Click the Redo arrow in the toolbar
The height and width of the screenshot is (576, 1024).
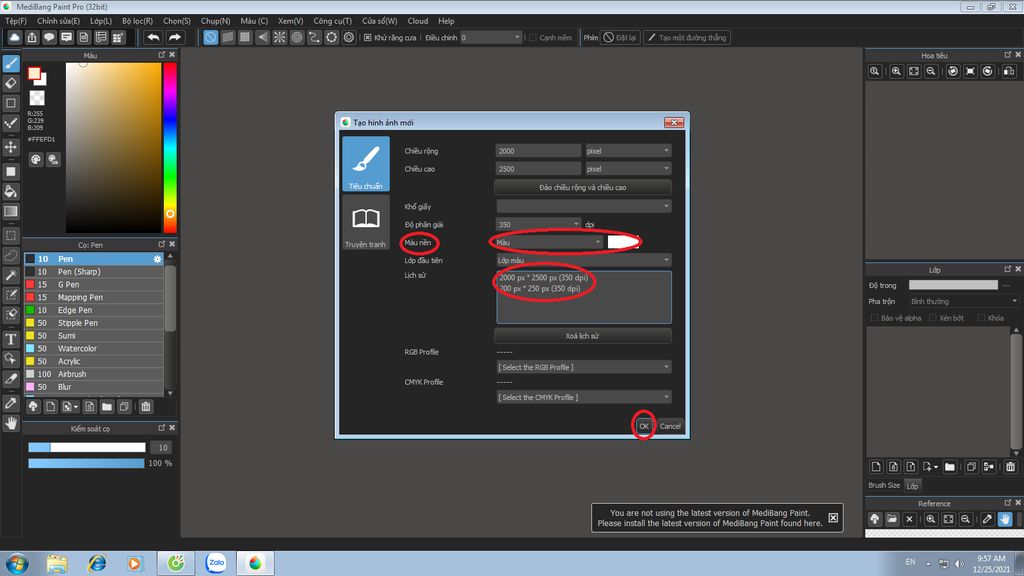pos(175,37)
